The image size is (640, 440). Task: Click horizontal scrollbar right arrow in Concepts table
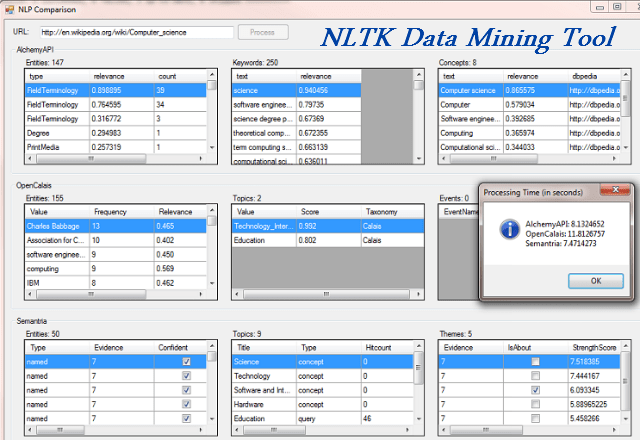[x=614, y=158]
